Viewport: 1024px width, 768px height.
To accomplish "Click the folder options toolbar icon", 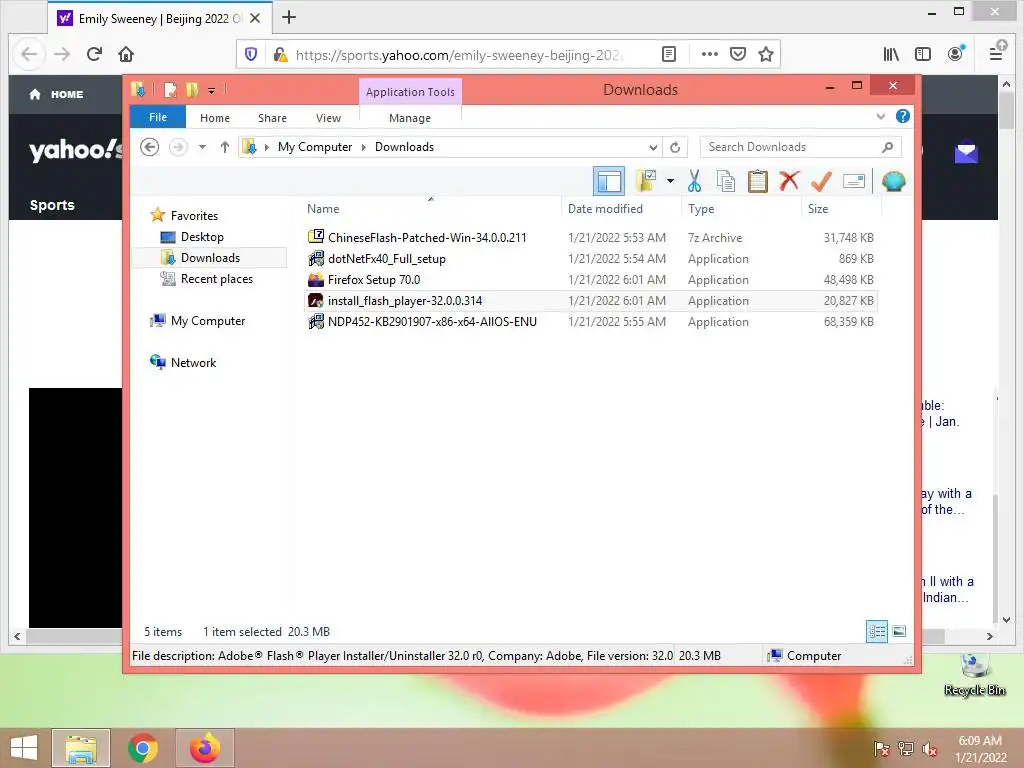I will 646,181.
